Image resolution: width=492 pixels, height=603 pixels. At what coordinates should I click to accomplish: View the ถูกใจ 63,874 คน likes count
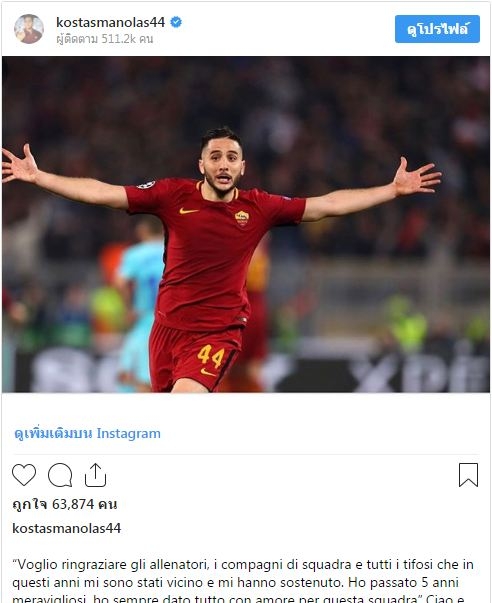pyautogui.click(x=65, y=504)
